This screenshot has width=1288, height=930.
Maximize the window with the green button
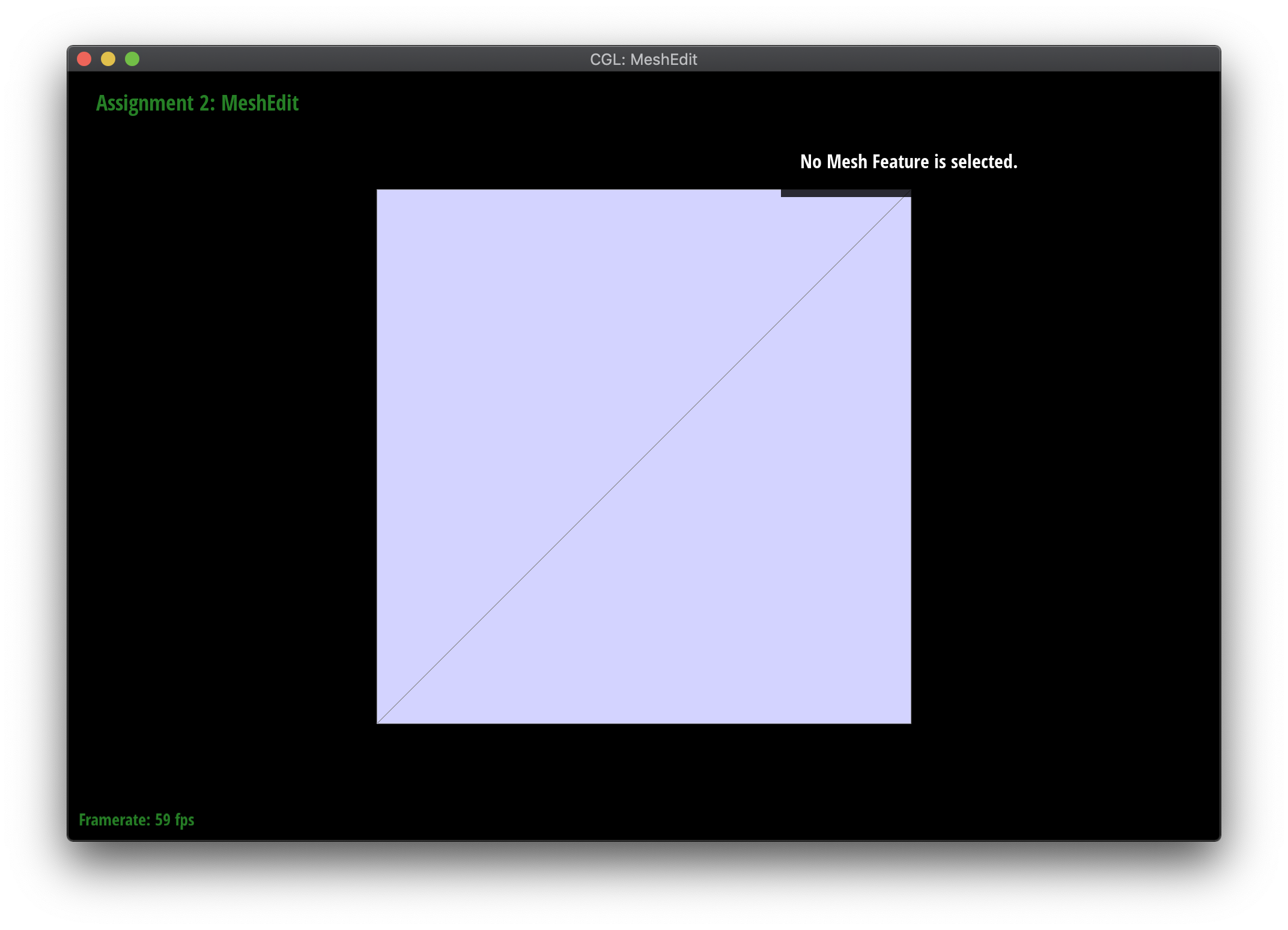pos(132,59)
